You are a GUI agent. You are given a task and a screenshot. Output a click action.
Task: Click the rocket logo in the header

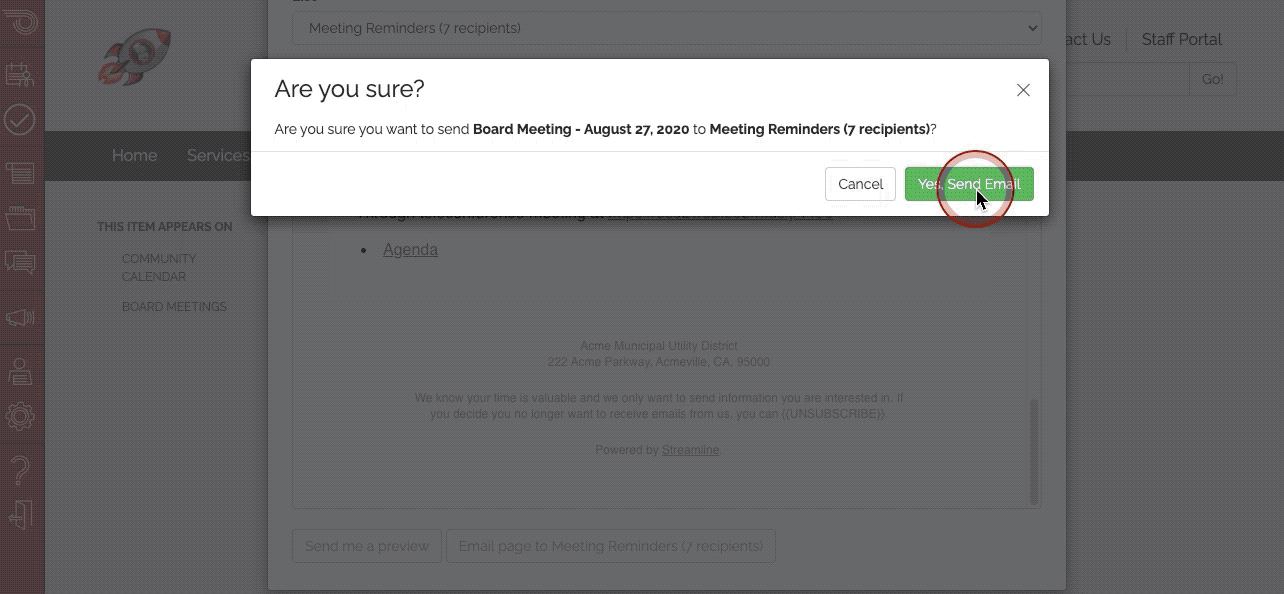click(135, 56)
